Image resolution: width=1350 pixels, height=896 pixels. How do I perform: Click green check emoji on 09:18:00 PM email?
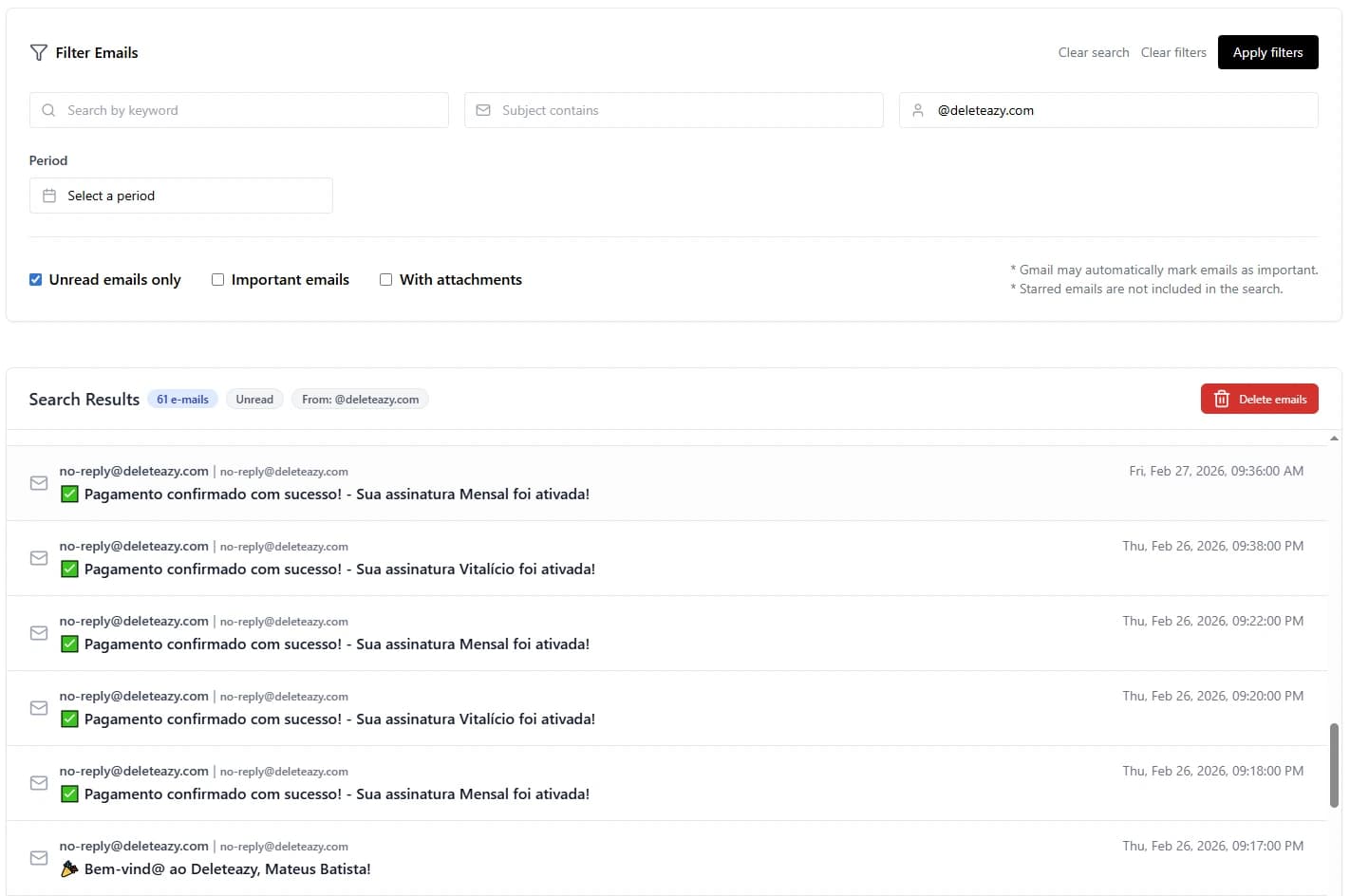point(69,794)
